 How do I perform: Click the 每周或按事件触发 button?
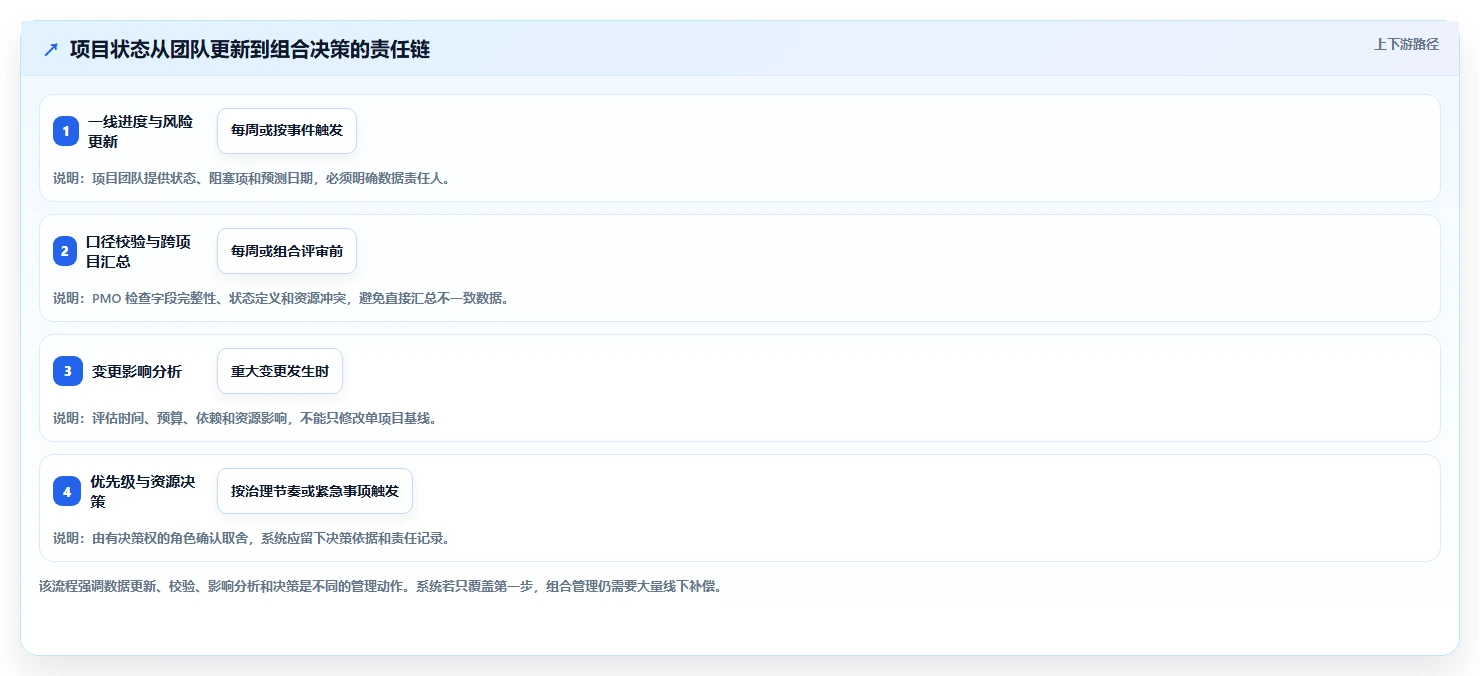[x=287, y=131]
